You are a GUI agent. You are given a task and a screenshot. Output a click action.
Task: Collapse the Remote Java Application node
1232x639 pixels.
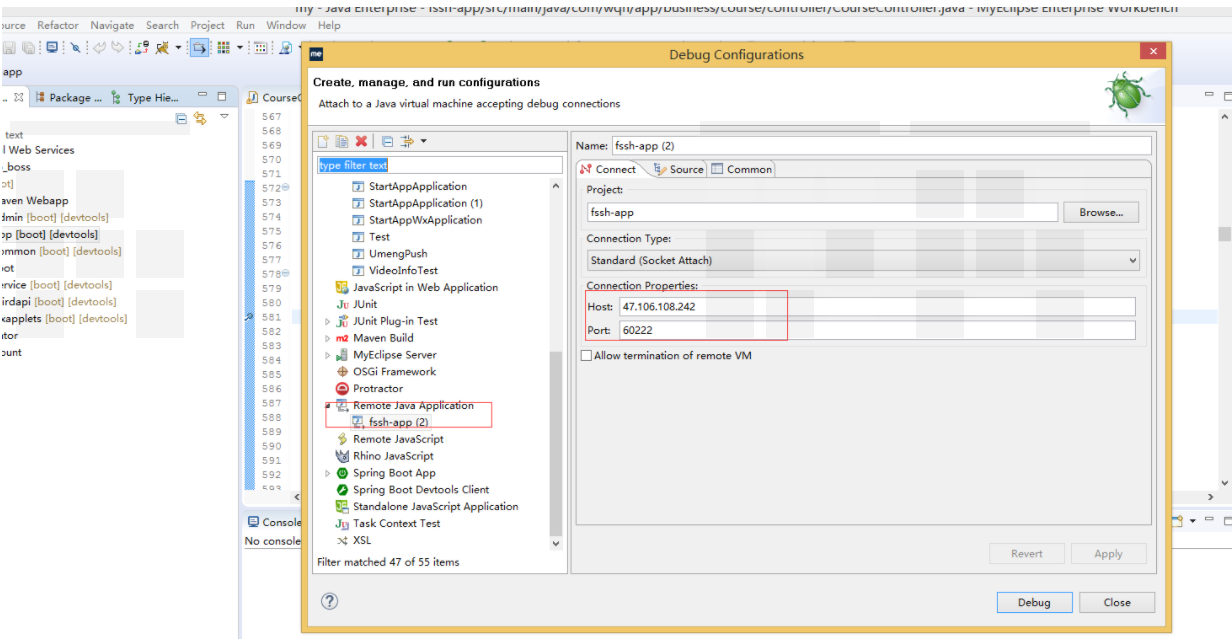pos(327,405)
